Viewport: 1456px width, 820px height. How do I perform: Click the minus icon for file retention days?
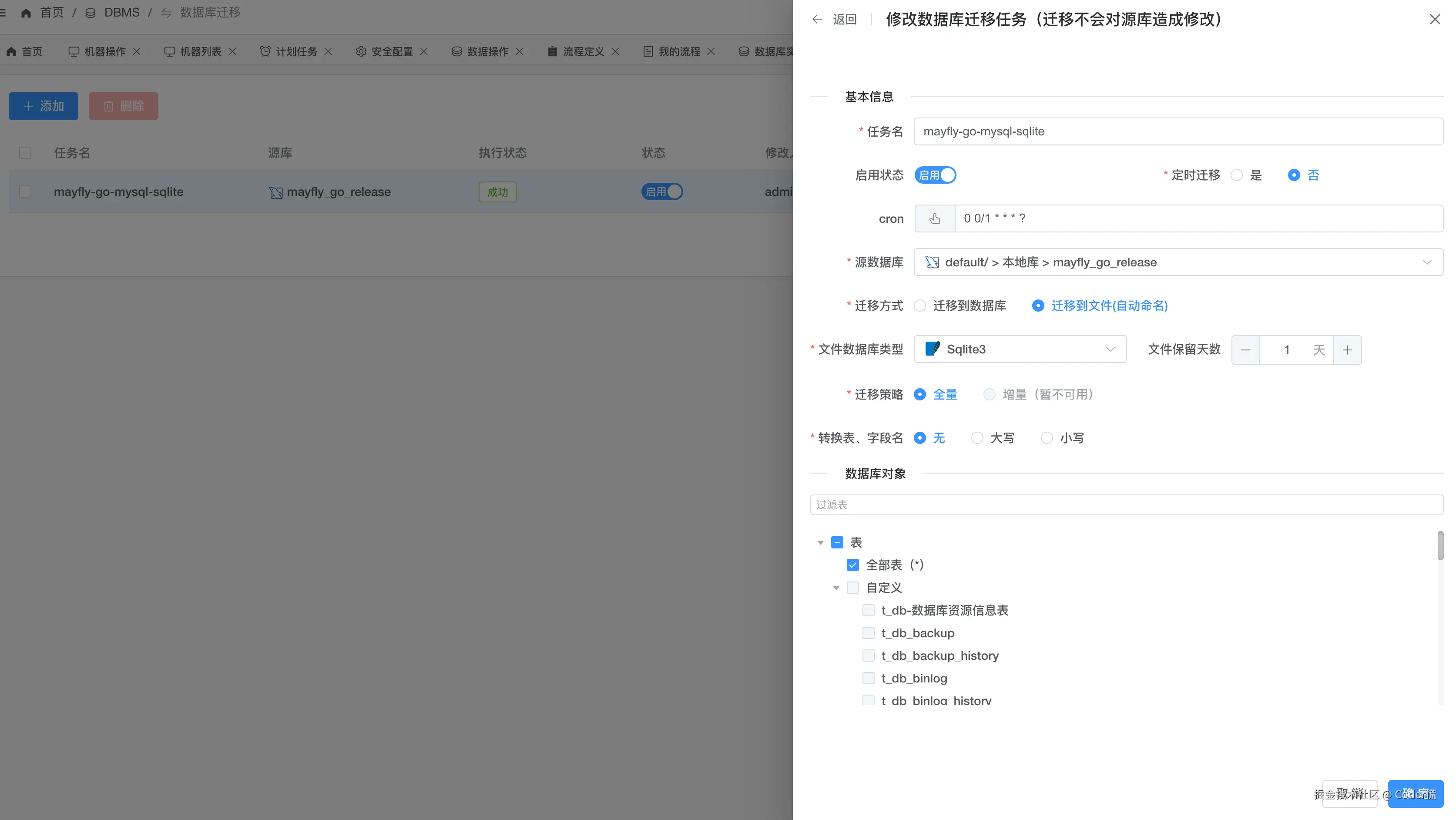click(x=1246, y=350)
